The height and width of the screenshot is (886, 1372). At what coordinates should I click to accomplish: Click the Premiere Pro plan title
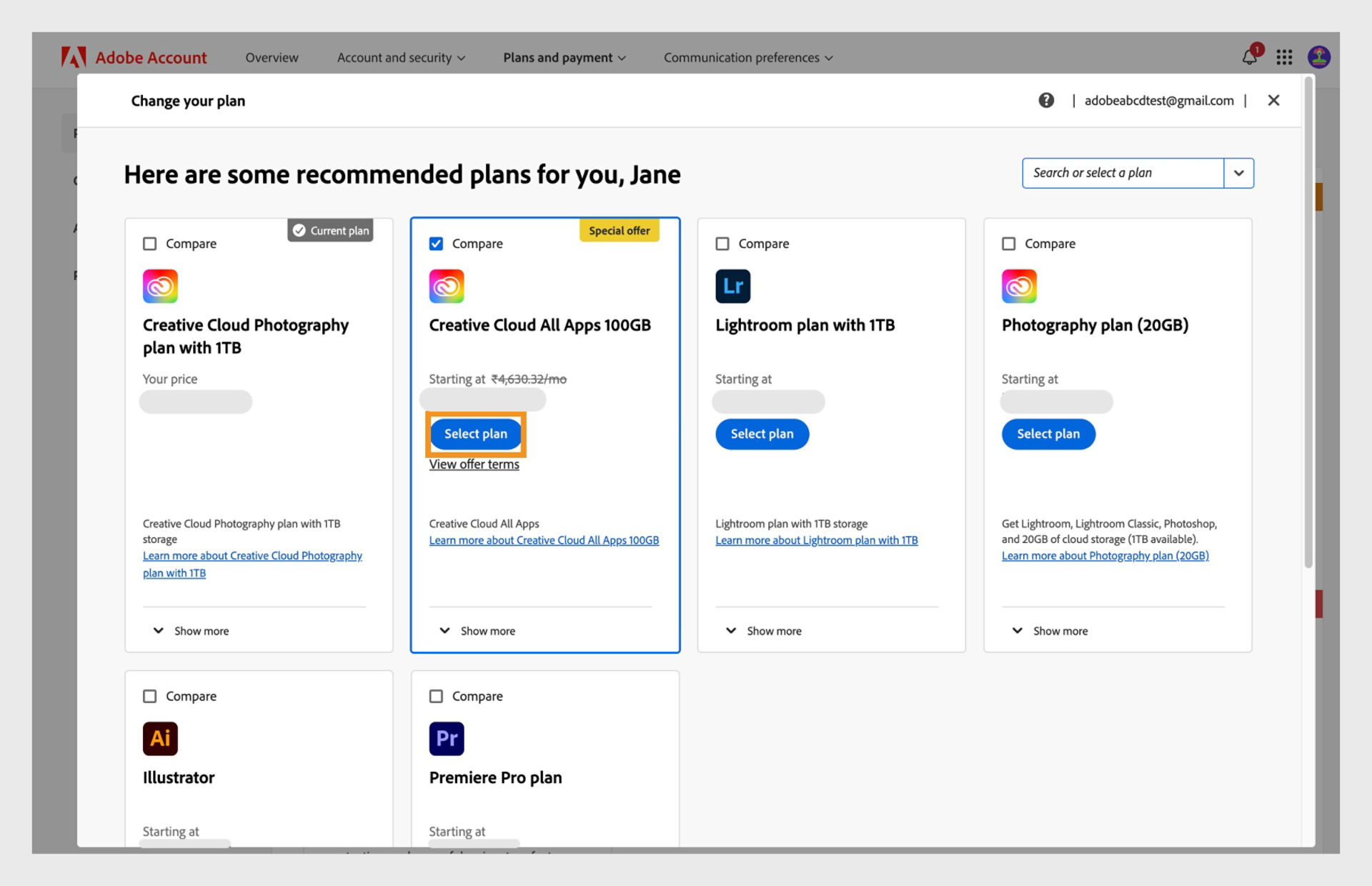pos(496,777)
